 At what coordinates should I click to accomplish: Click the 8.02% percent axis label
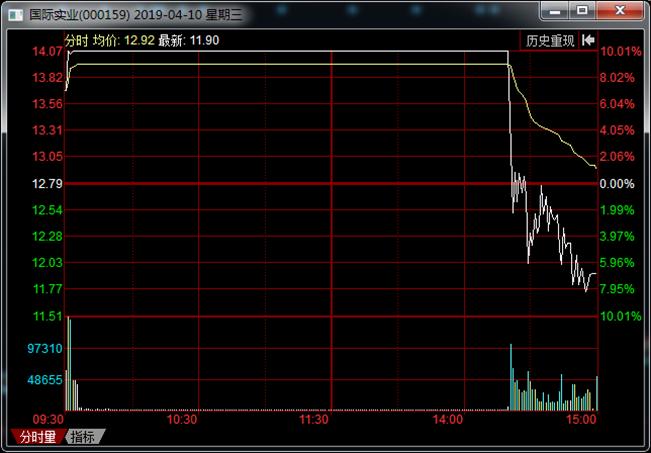click(x=617, y=78)
